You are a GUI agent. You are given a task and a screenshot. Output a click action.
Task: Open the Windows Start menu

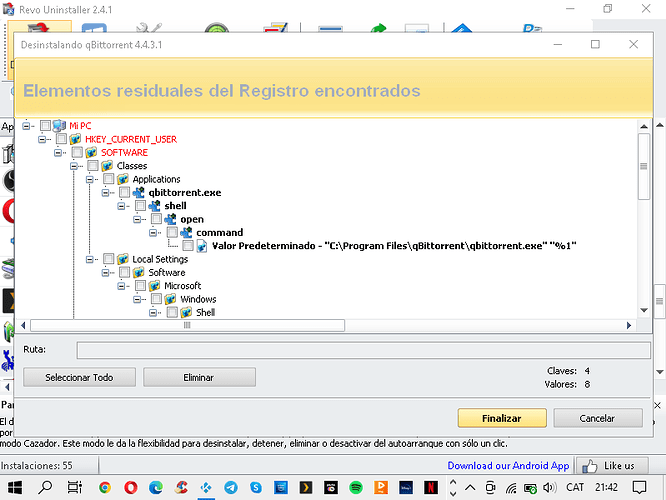(x=15, y=487)
